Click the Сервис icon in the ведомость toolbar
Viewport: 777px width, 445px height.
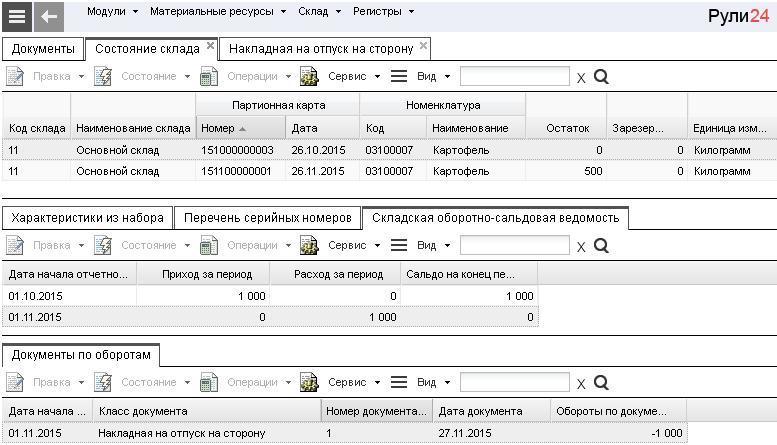309,245
